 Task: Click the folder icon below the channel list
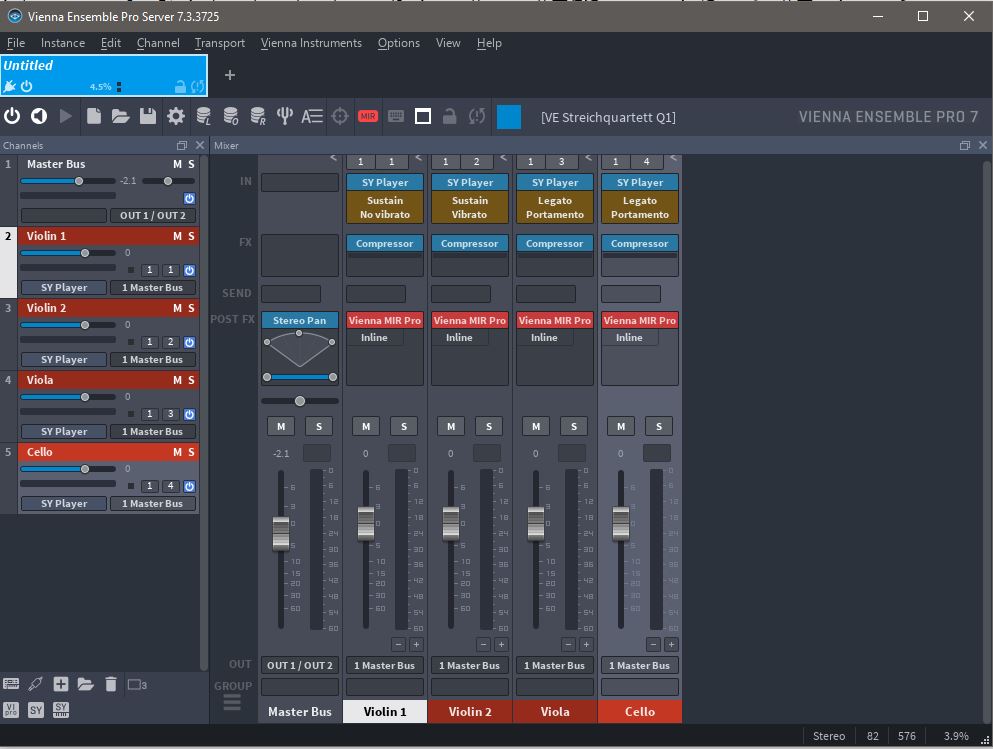(x=85, y=684)
